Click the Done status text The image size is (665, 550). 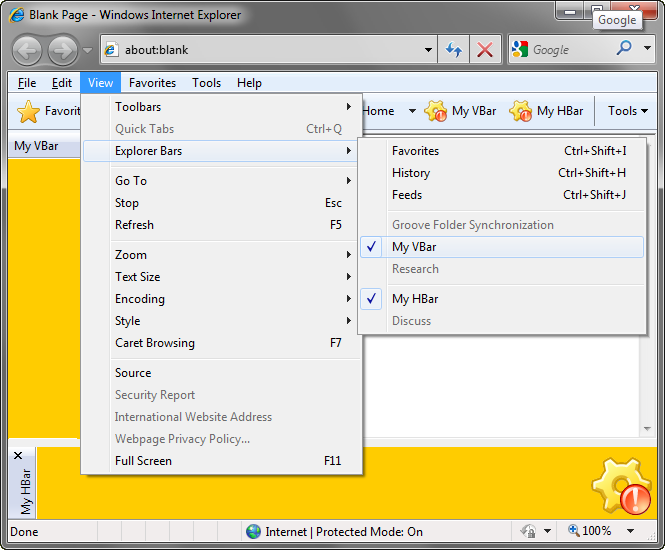[24, 532]
